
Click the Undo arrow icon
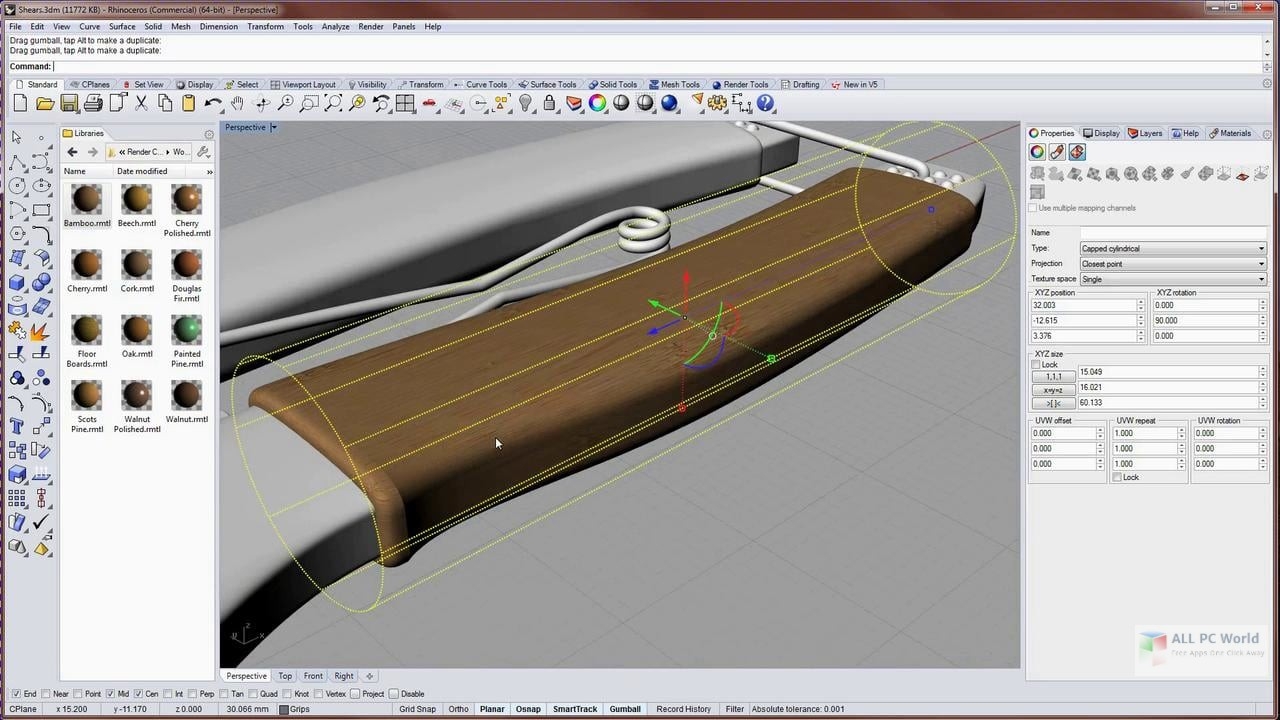(213, 103)
